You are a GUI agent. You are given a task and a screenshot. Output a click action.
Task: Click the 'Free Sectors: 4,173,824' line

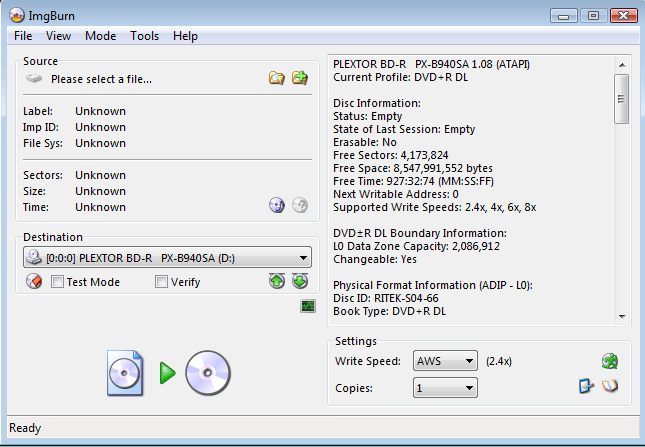point(390,155)
